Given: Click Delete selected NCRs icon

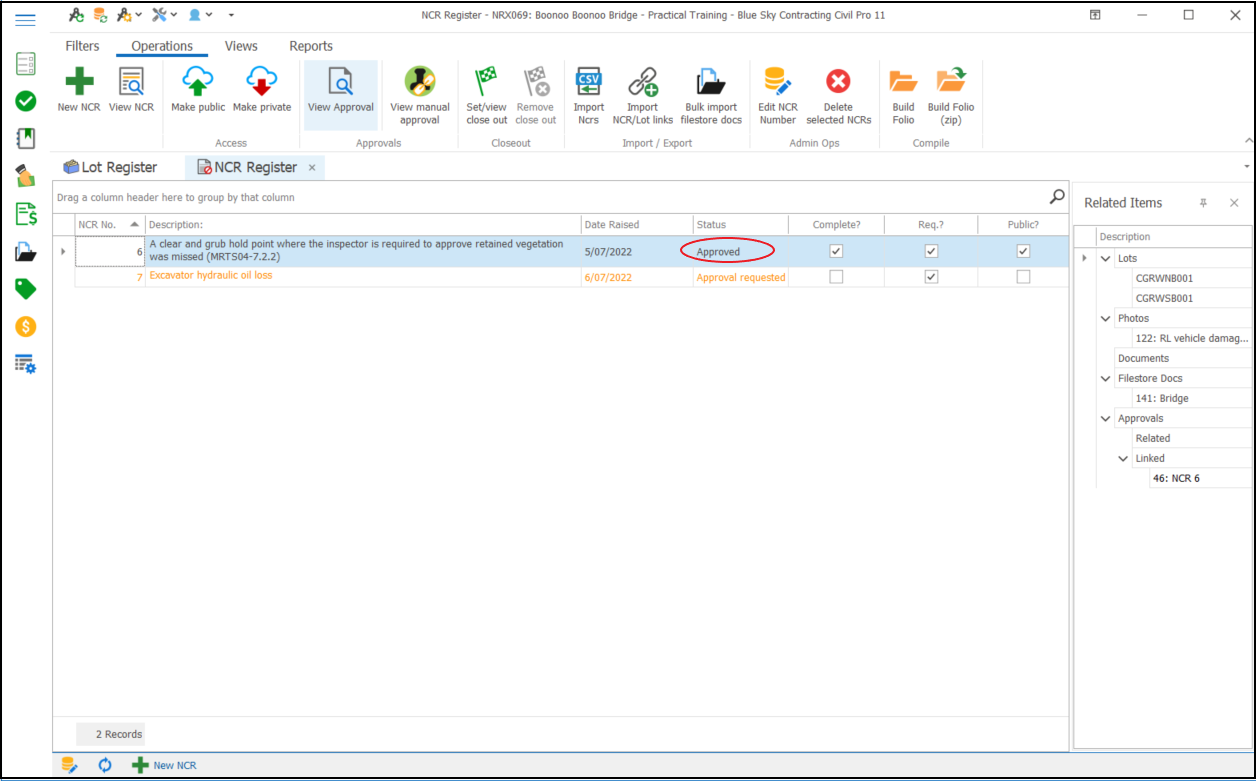Looking at the screenshot, I should pyautogui.click(x=838, y=82).
